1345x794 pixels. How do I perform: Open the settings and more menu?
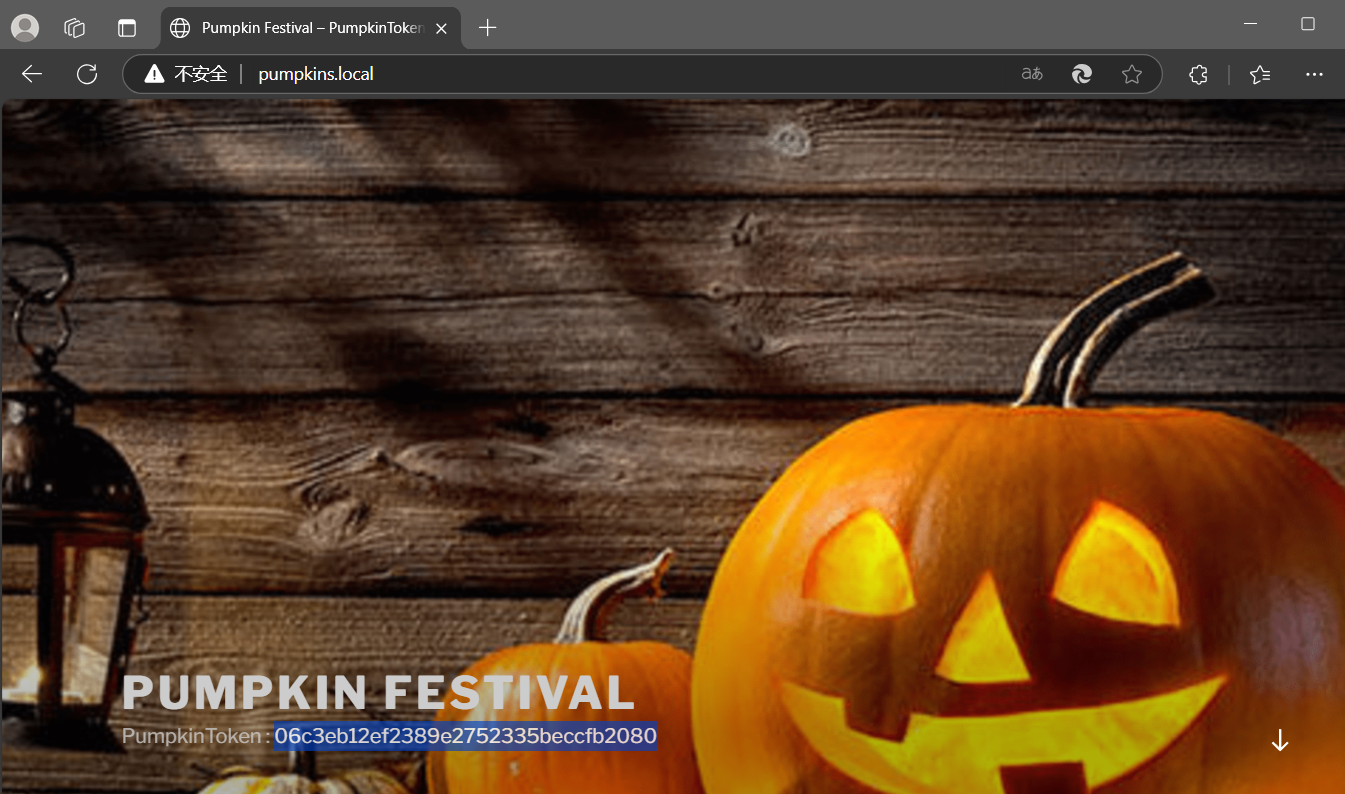[1314, 74]
